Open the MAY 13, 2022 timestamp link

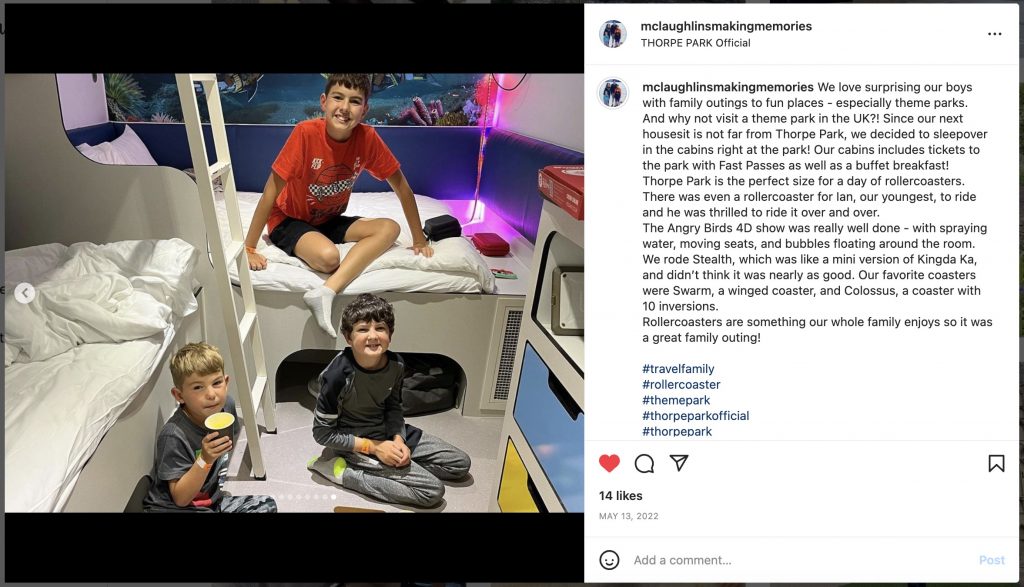[628, 516]
